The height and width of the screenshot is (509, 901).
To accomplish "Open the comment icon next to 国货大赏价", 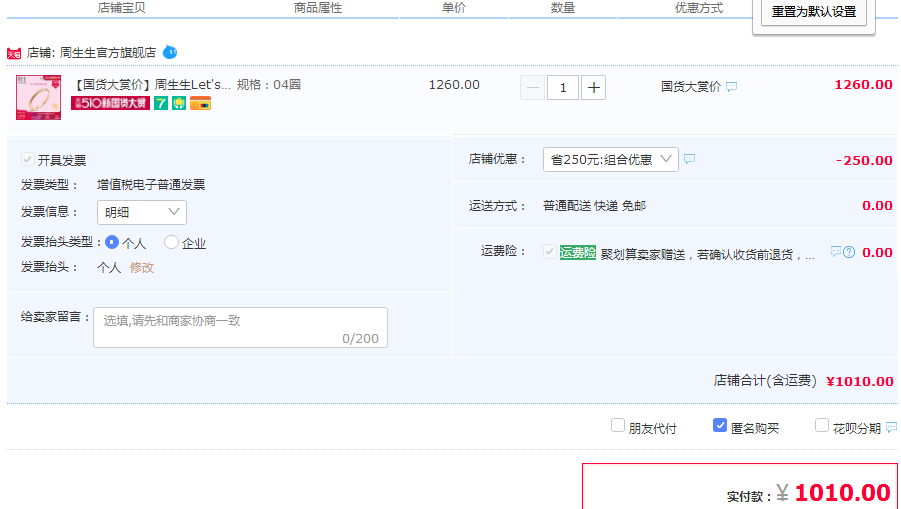I will [x=731, y=87].
